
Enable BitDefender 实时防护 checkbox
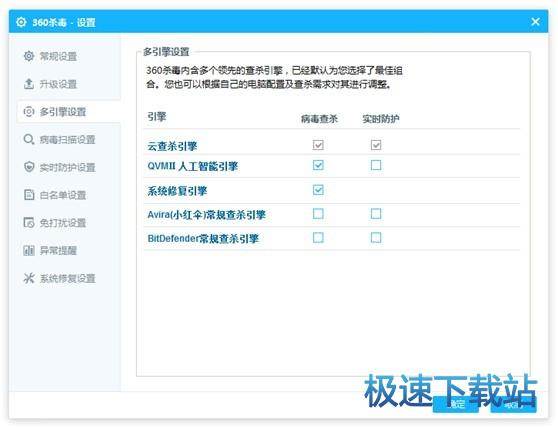376,238
